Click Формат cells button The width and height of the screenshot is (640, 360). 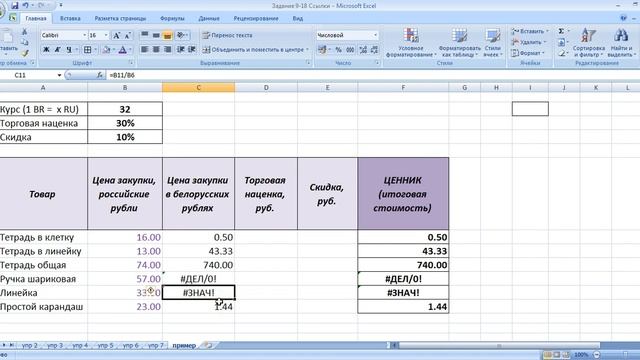pos(528,53)
